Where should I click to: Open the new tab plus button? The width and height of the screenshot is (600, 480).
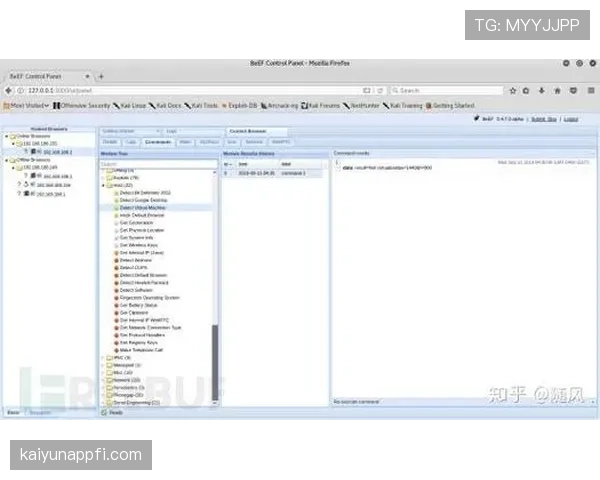click(x=100, y=76)
